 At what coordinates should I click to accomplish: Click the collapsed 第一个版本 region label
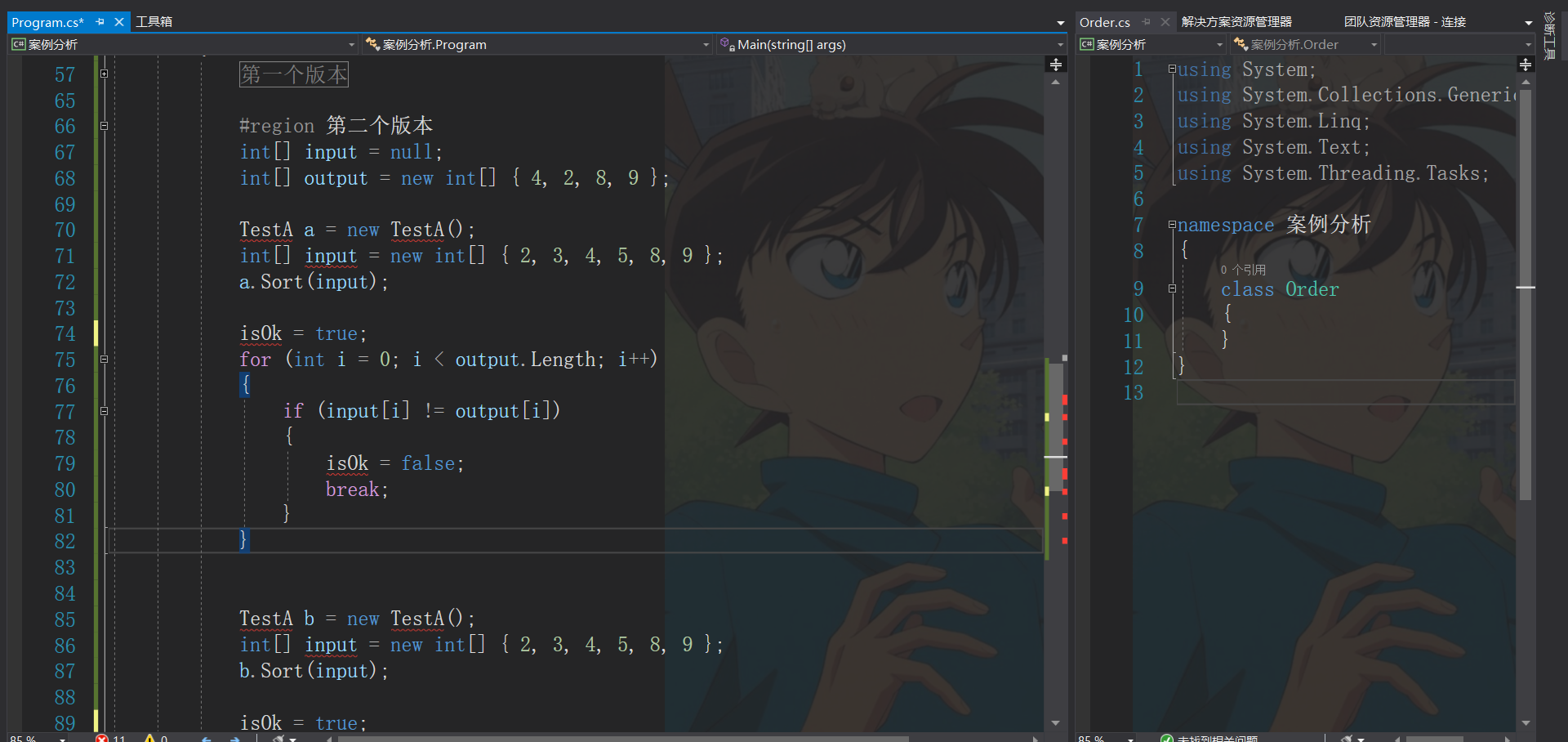click(x=294, y=74)
